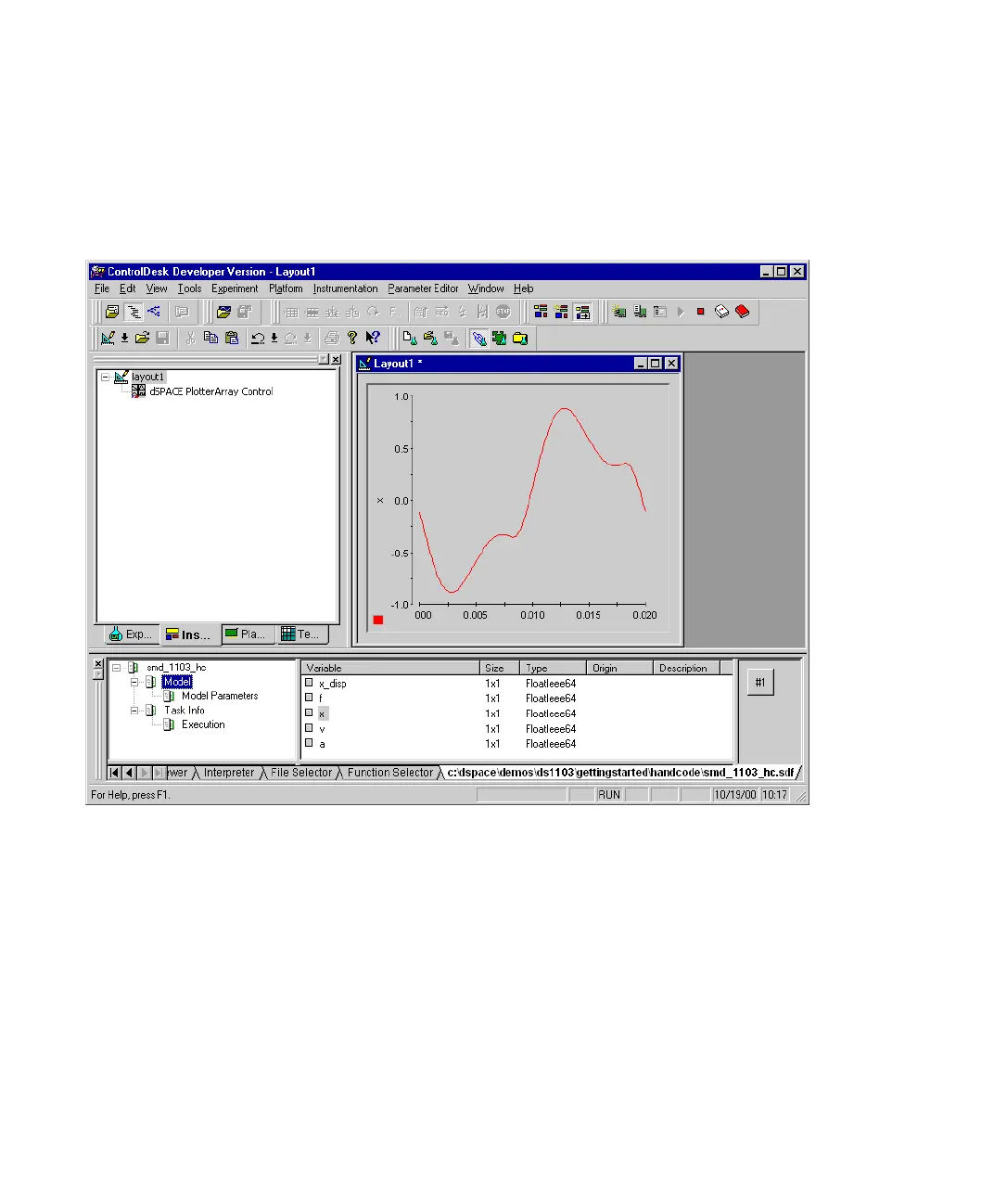Select Execution in the tree

[203, 724]
